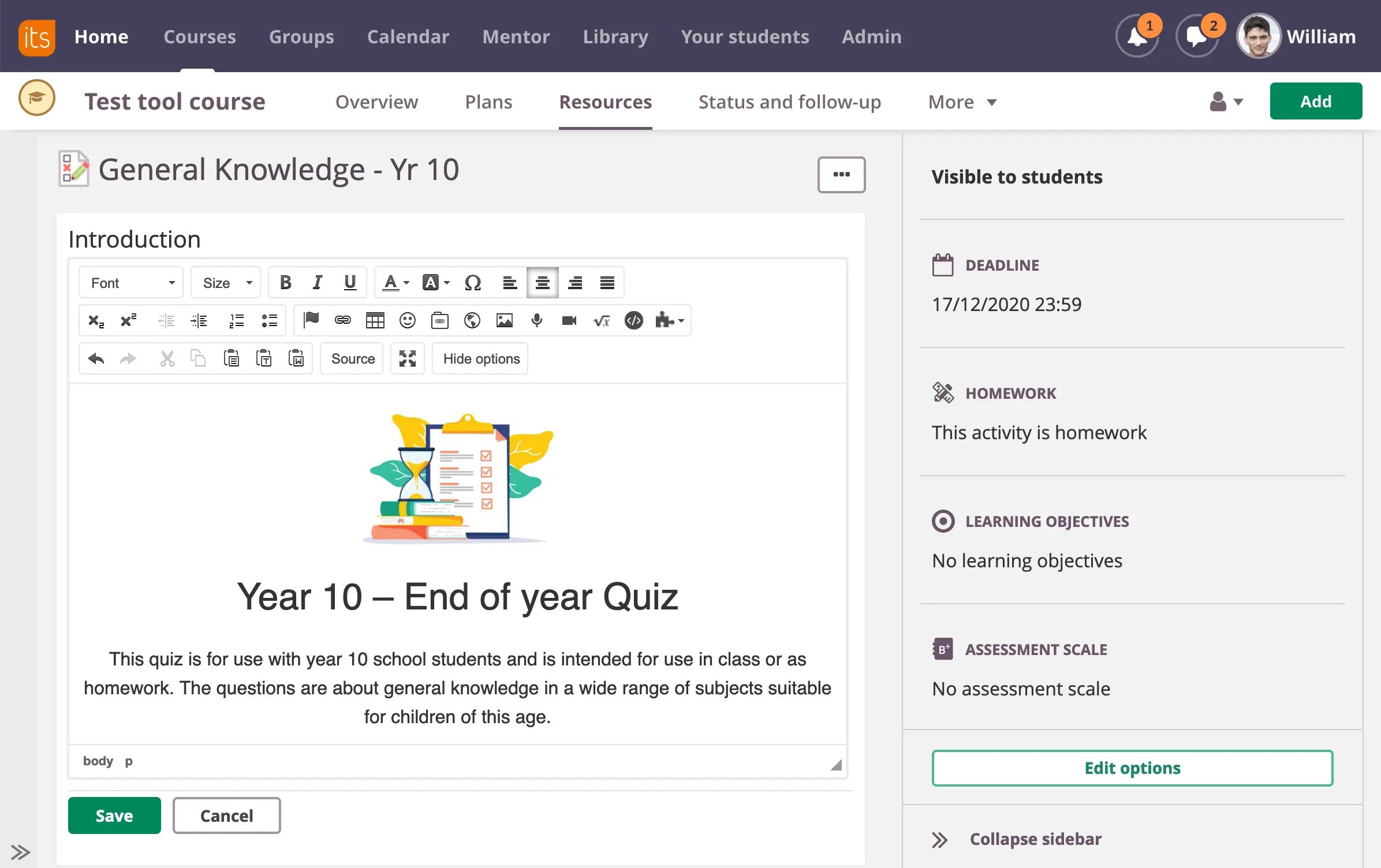This screenshot has width=1381, height=868.
Task: Toggle italic text formatting
Action: tap(318, 282)
